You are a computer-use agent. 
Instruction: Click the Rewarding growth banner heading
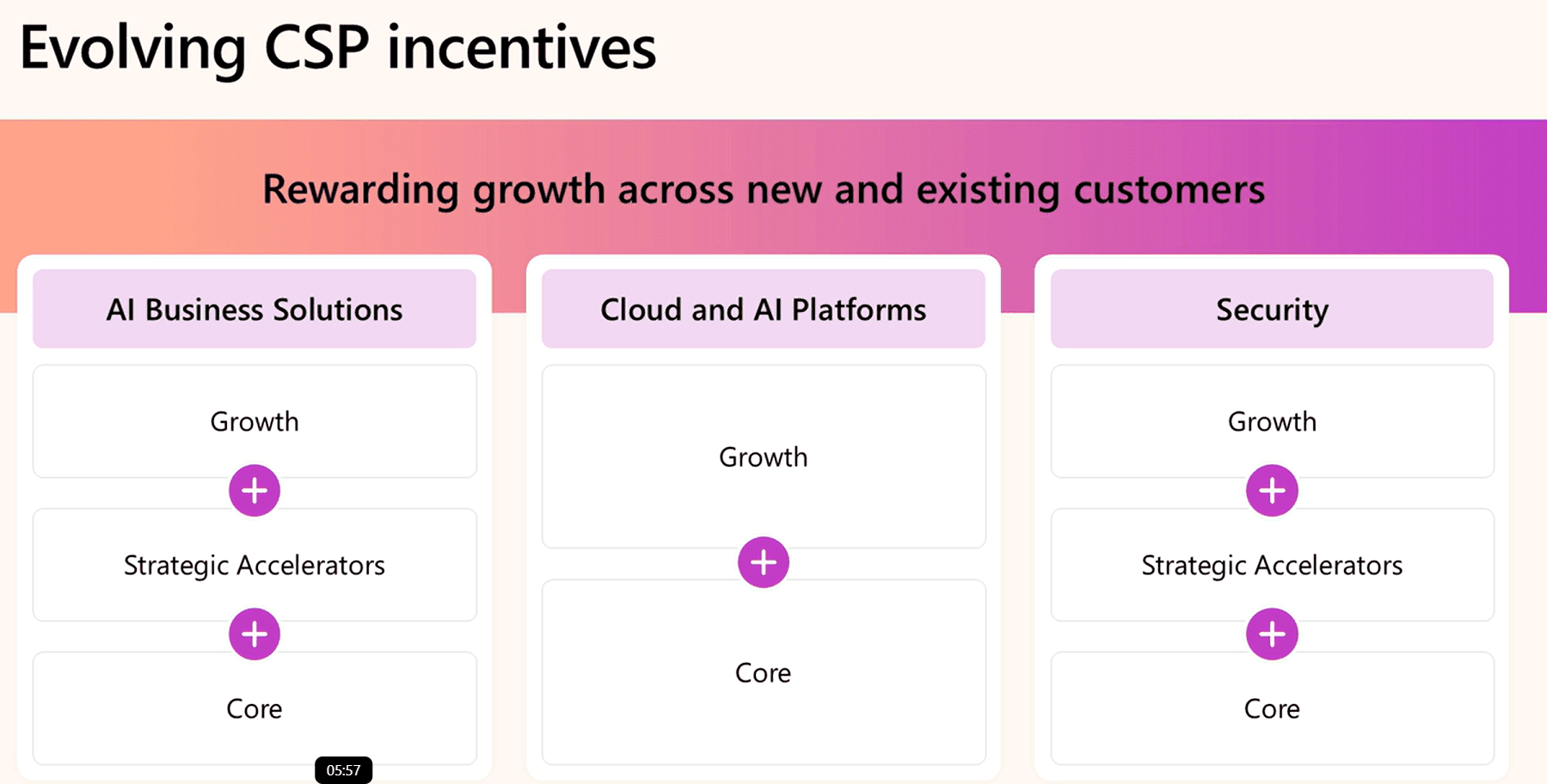[764, 189]
